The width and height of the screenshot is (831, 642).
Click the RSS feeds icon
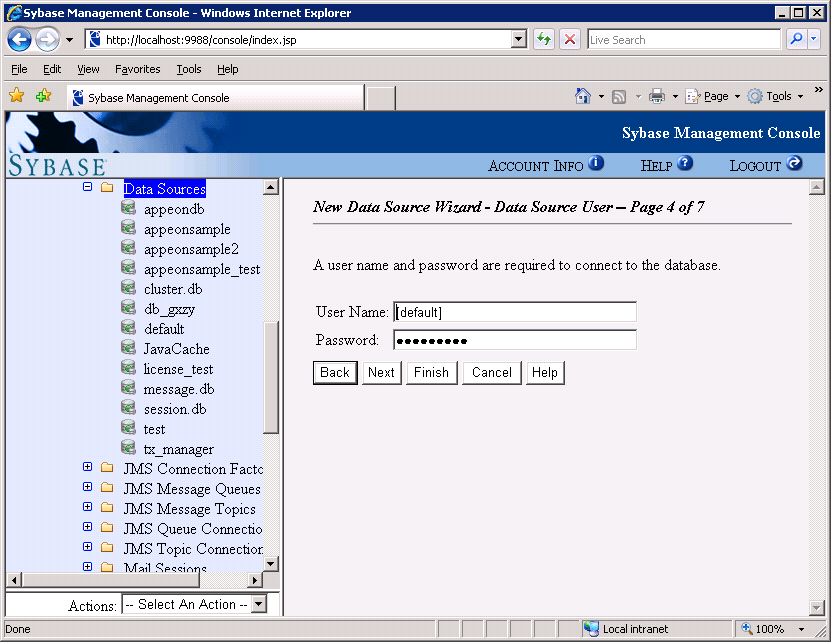click(618, 96)
